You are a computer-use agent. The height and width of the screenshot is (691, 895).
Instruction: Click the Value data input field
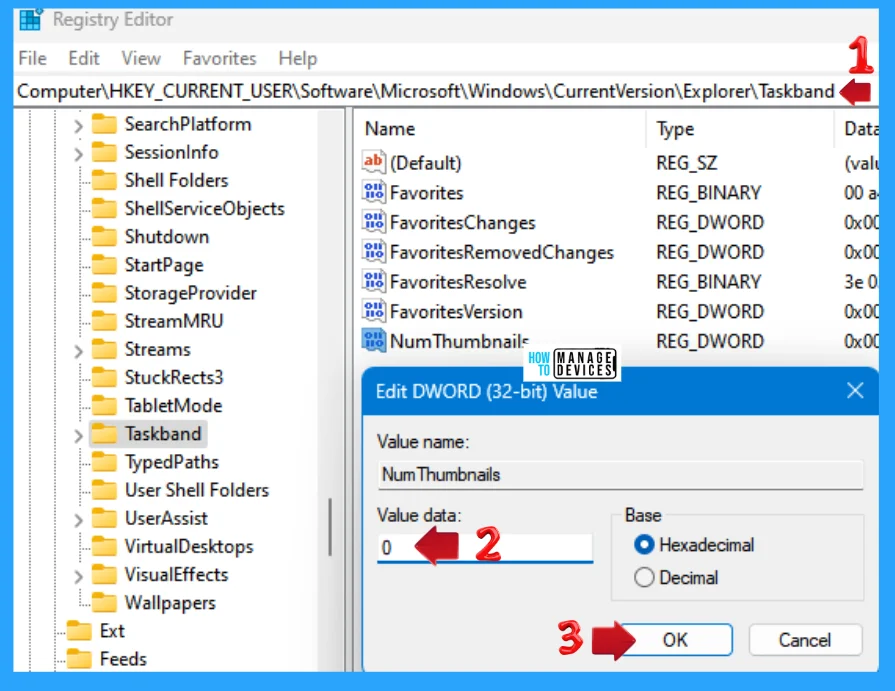point(485,547)
